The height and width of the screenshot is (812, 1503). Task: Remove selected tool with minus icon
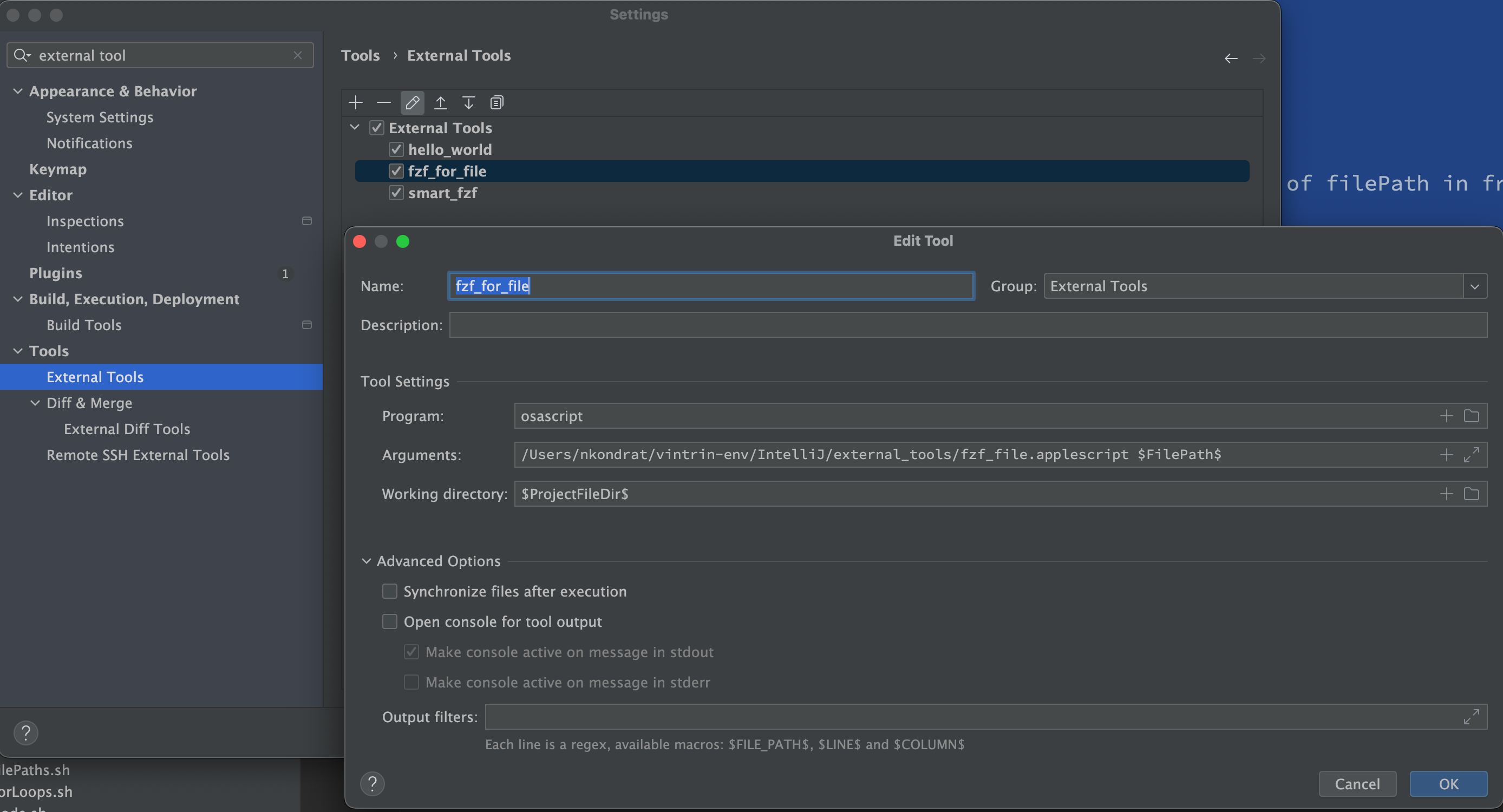[383, 103]
